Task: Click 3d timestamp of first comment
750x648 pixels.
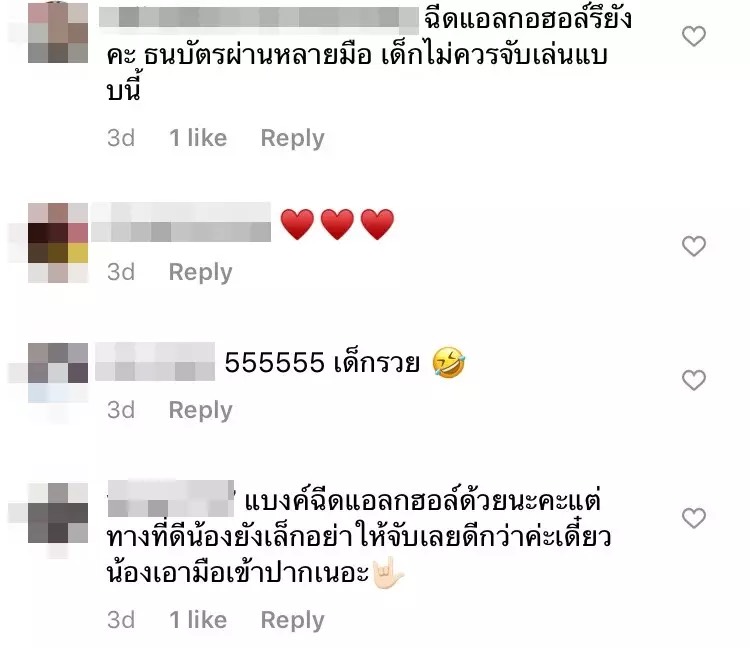Action: coord(121,138)
